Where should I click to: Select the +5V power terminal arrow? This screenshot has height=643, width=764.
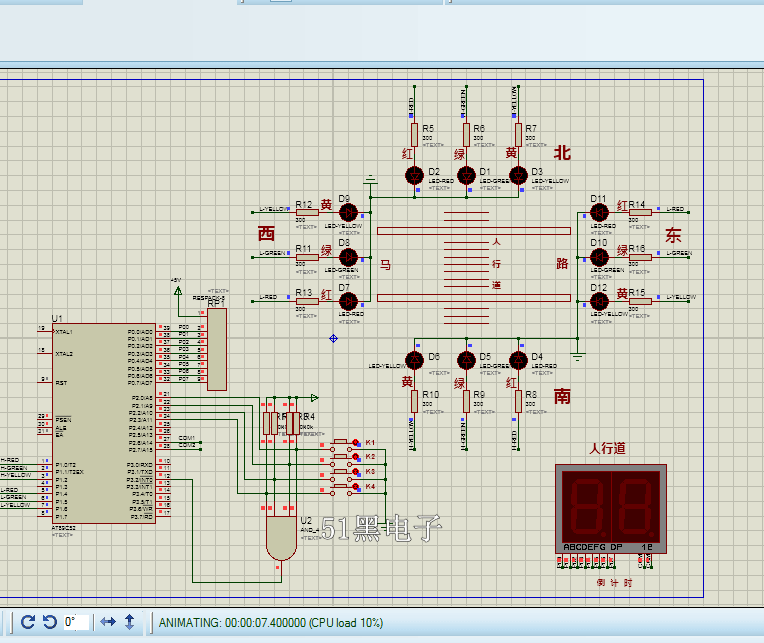(x=178, y=290)
